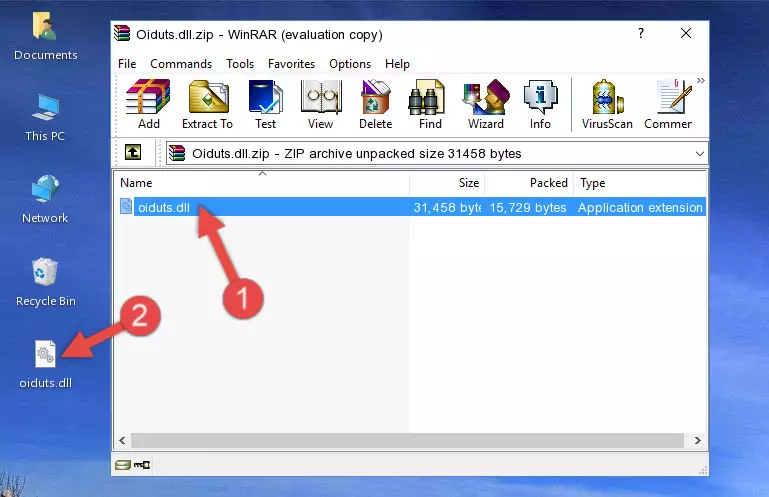Open the Help menu

397,64
